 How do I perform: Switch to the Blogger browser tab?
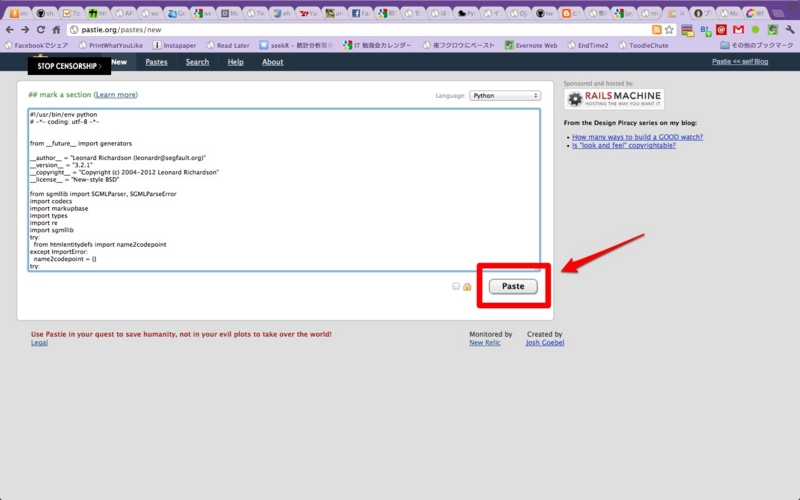pyautogui.click(x=570, y=13)
